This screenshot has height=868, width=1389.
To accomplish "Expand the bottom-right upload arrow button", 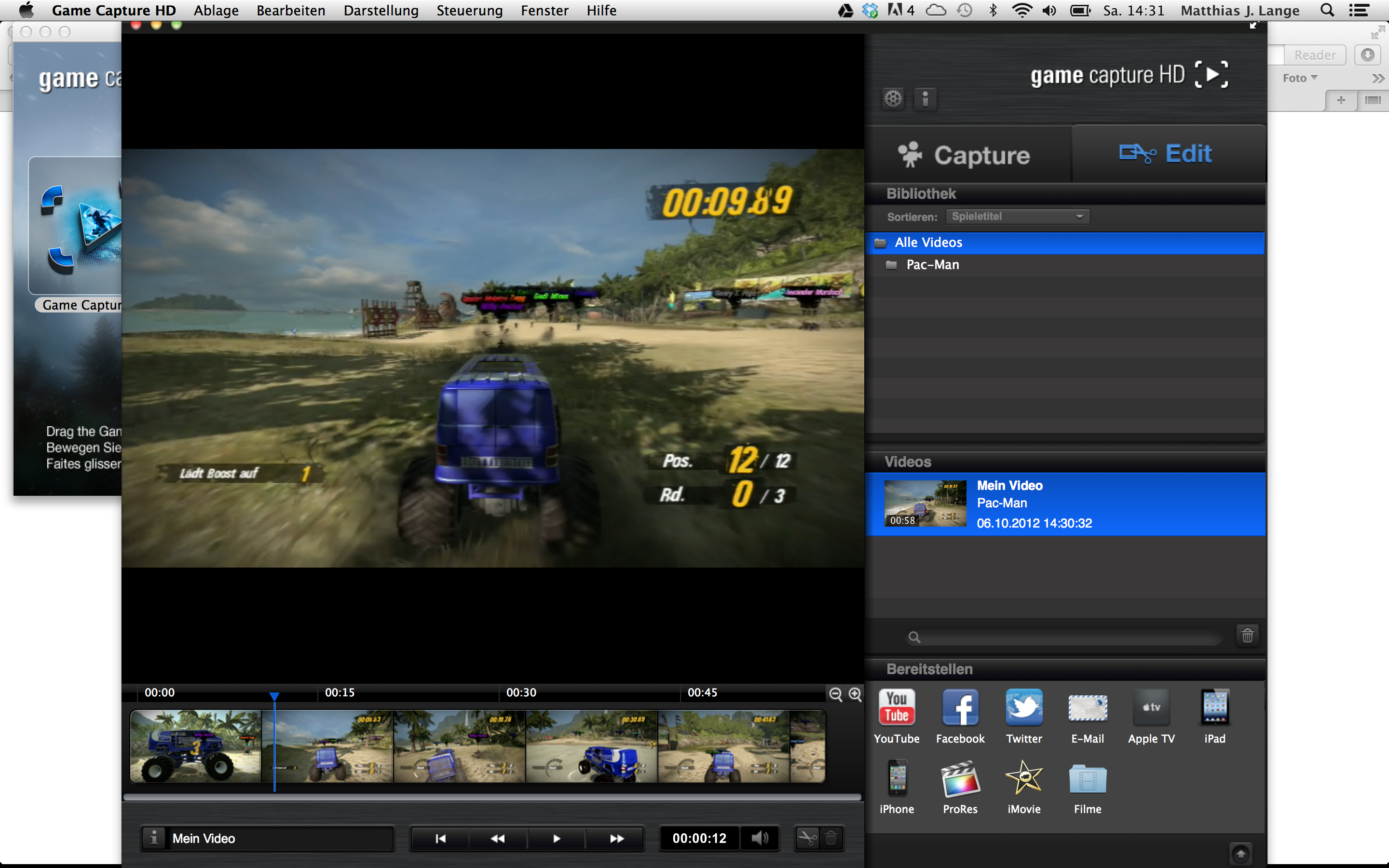I will coord(1240,853).
